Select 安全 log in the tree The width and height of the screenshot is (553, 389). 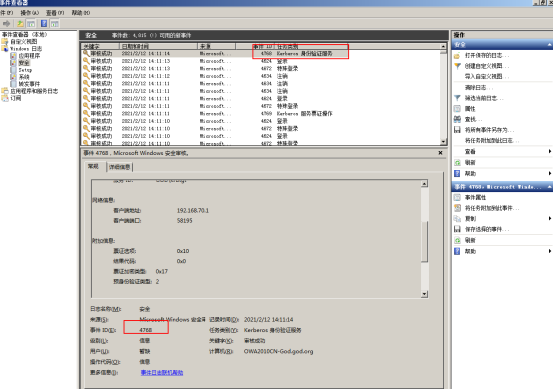tap(24, 63)
